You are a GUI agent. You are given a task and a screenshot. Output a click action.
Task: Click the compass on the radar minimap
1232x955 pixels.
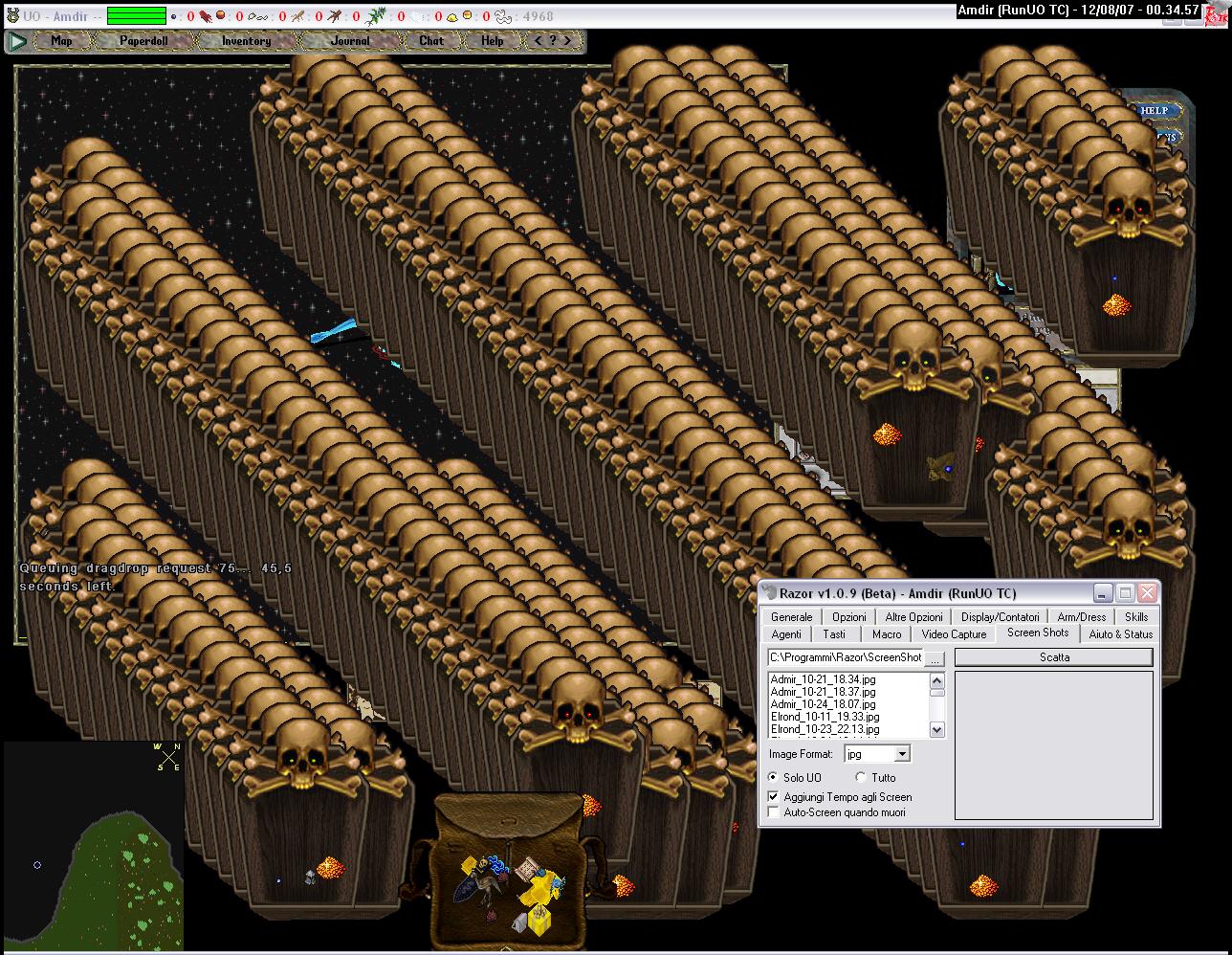167,758
